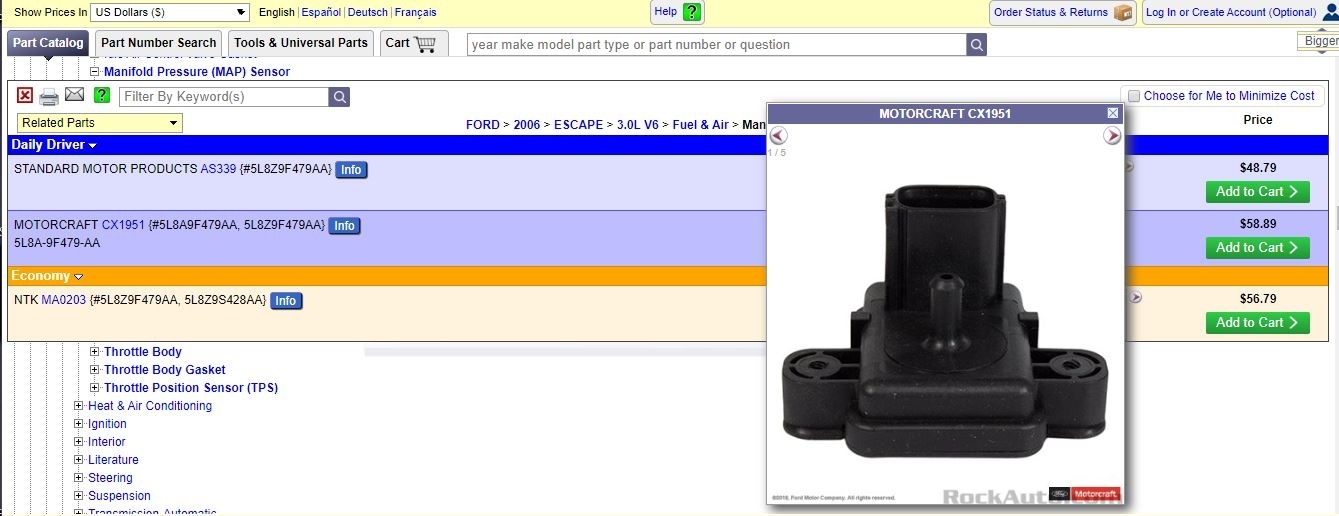1339x516 pixels.
Task: Select English language link
Action: pos(277,13)
